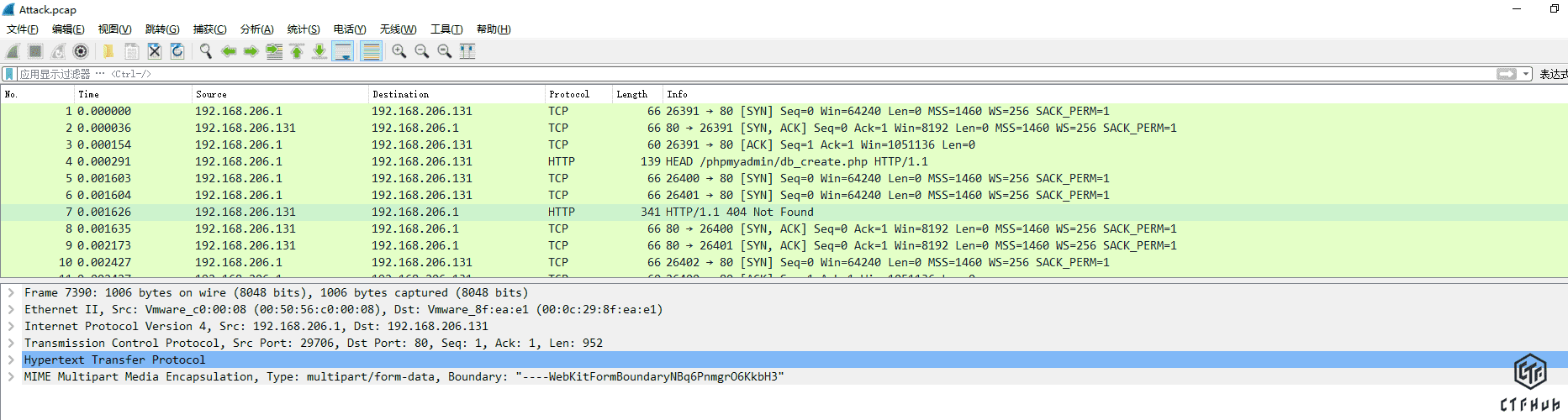The width and height of the screenshot is (1568, 420).
Task: Toggle auto-scroll during live capture
Action: [x=343, y=51]
